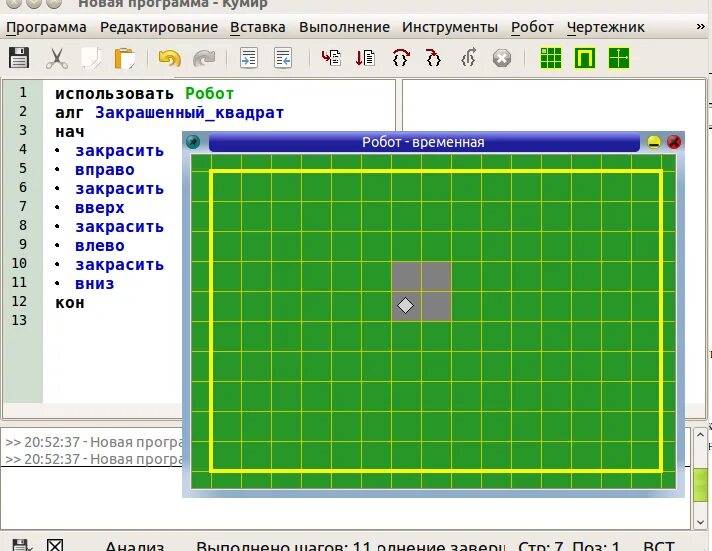Run to cursor with down arrow icon
The image size is (712, 551).
click(365, 58)
